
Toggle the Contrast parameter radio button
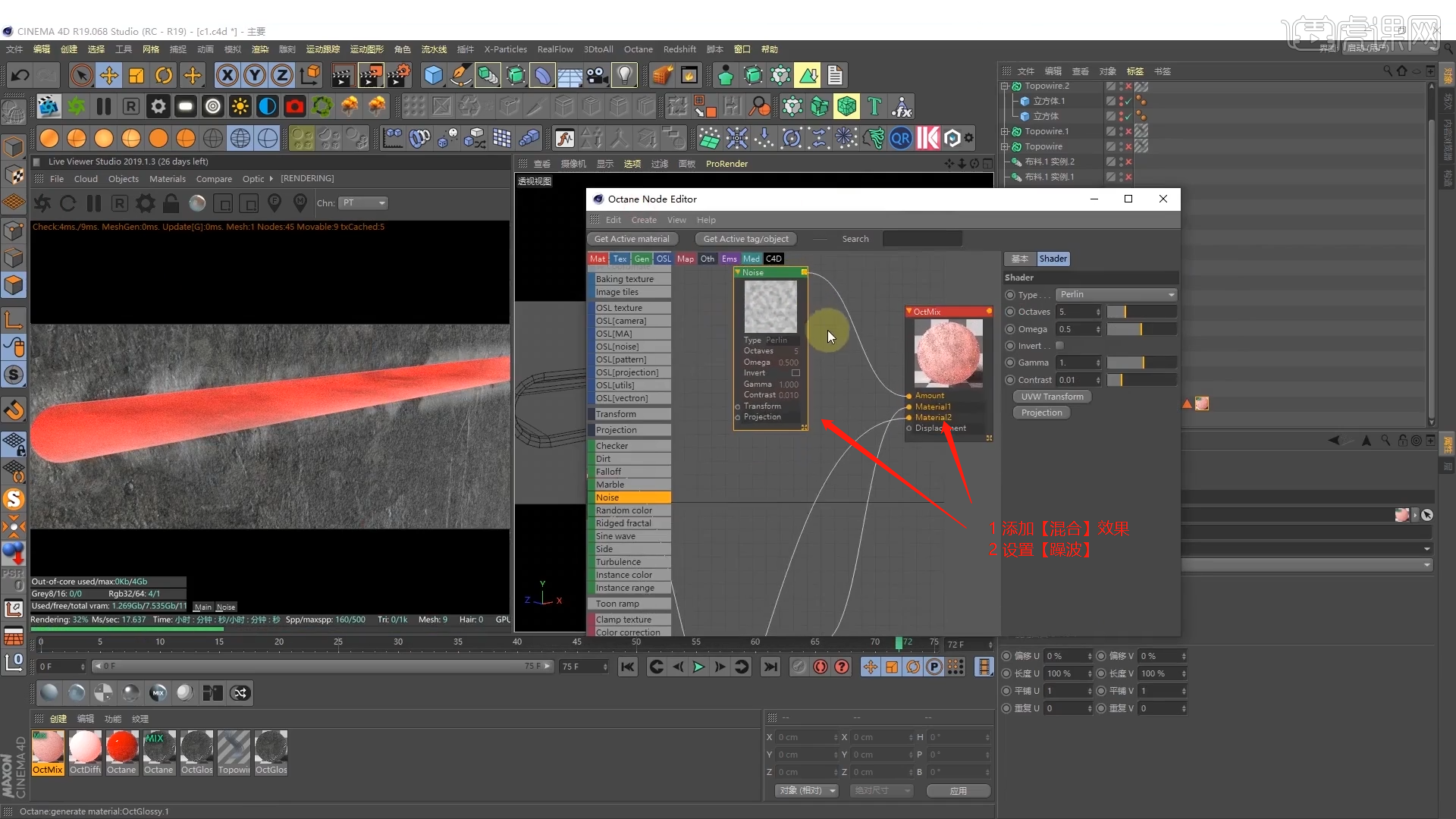point(1010,380)
